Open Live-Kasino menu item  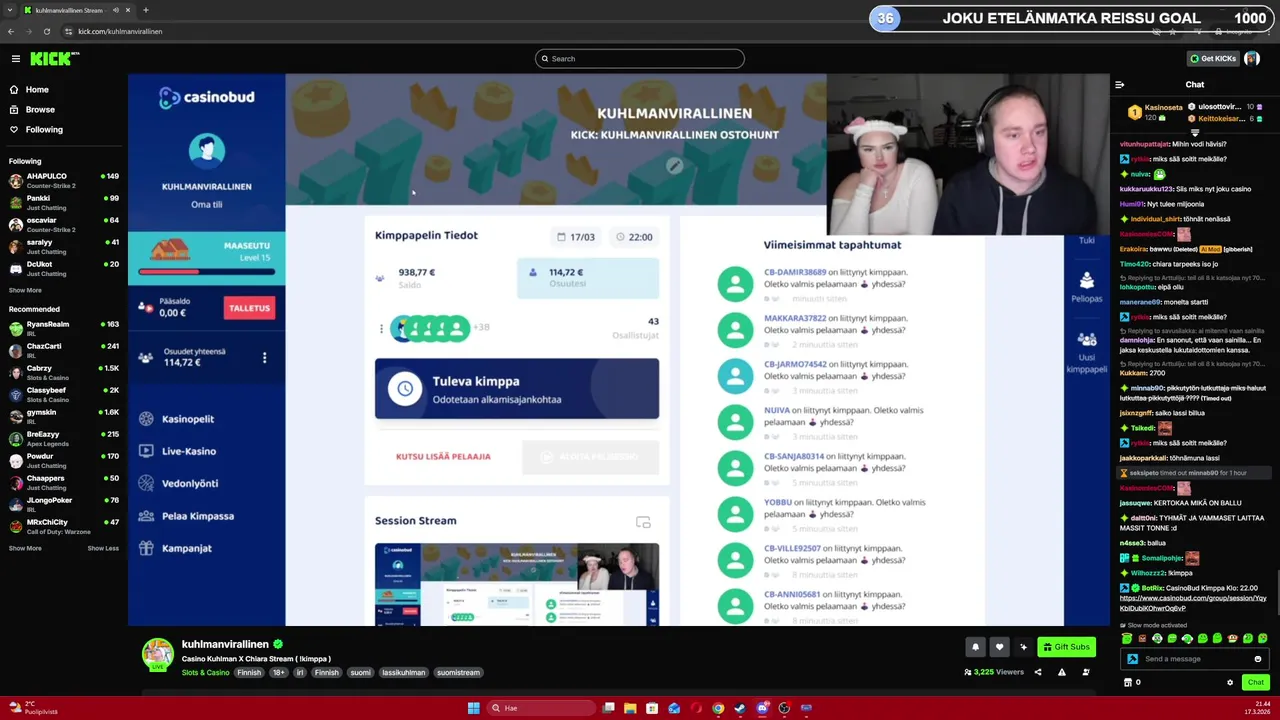(x=177, y=452)
